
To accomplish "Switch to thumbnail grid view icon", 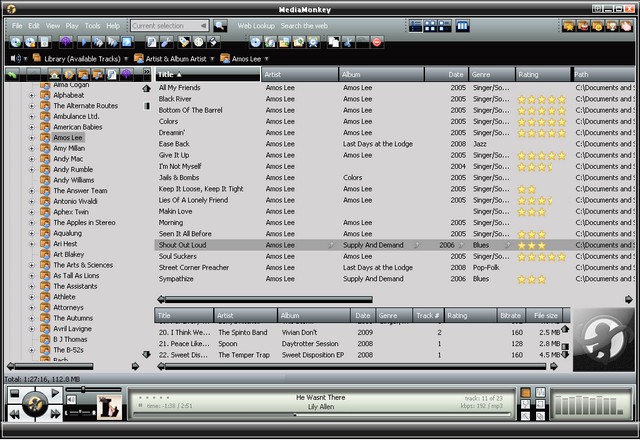I will click(430, 26).
